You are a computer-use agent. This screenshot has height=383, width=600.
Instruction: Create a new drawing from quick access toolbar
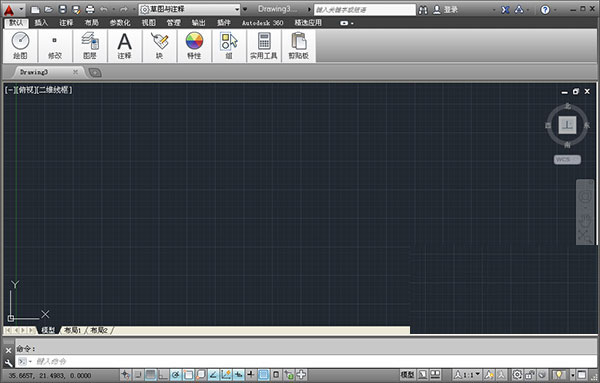[35, 10]
